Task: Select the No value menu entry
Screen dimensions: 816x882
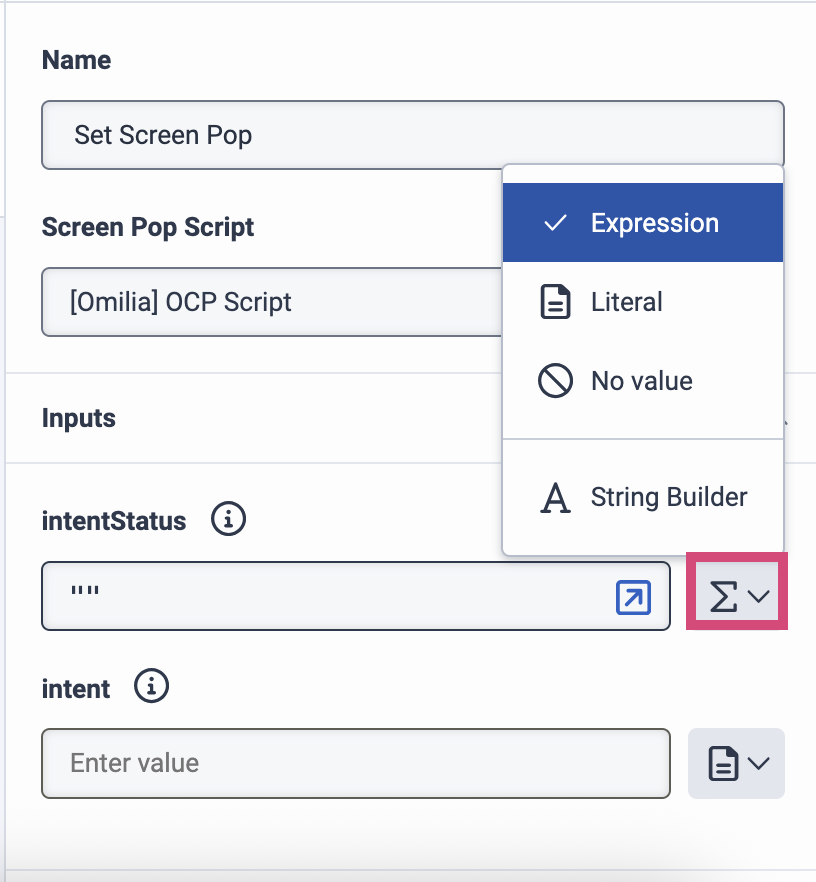Action: pos(641,381)
